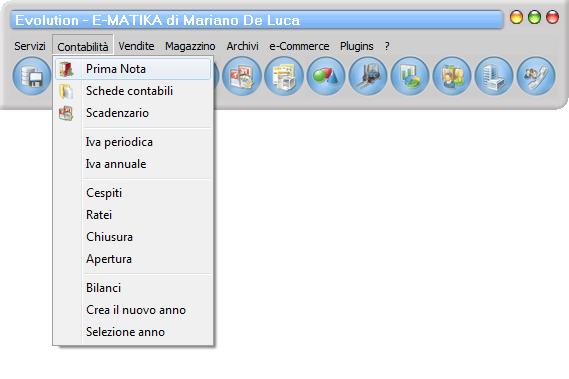The height and width of the screenshot is (379, 569).
Task: Select Chiusura menu entry
Action: [133, 237]
